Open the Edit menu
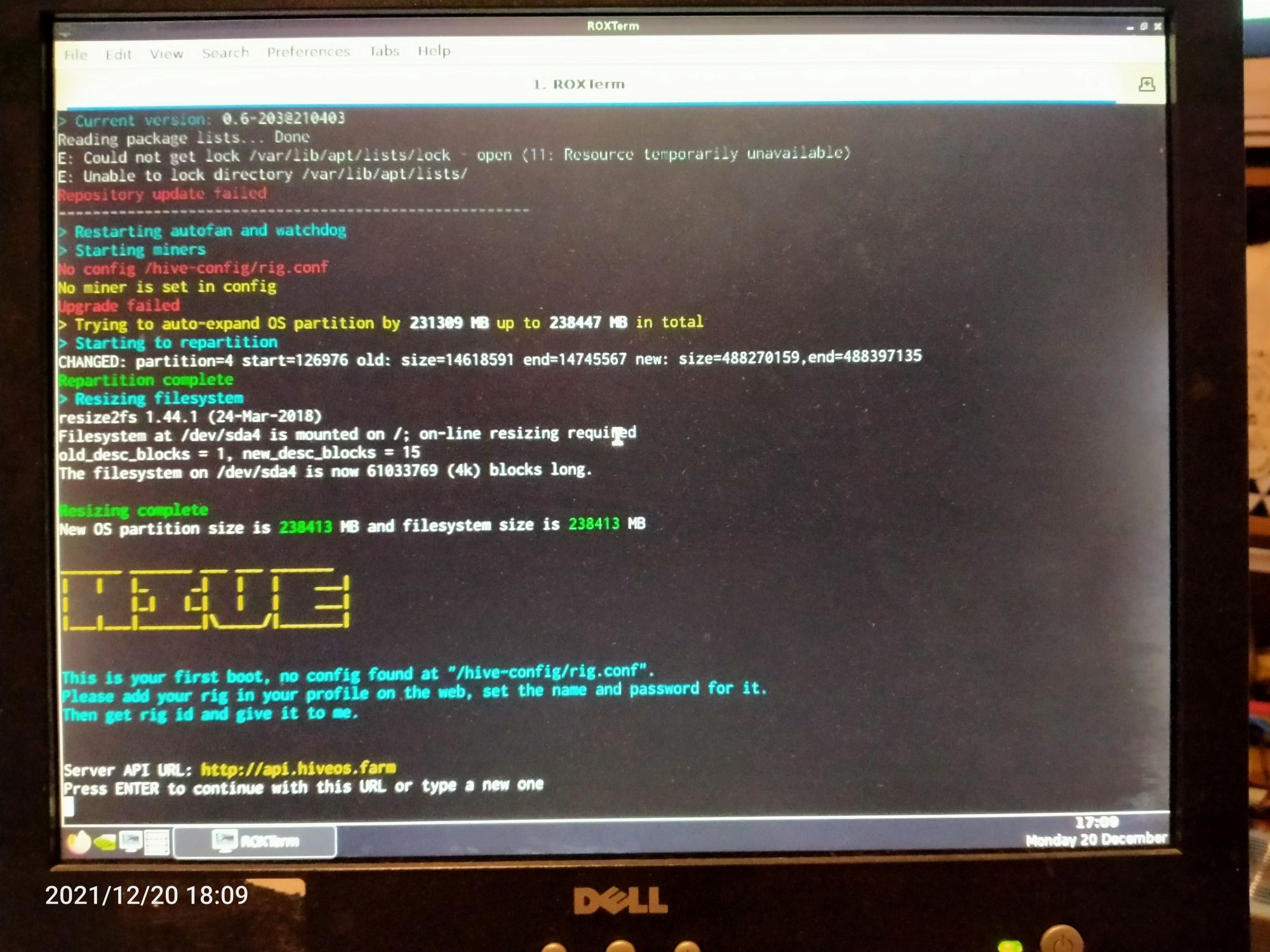 [118, 54]
